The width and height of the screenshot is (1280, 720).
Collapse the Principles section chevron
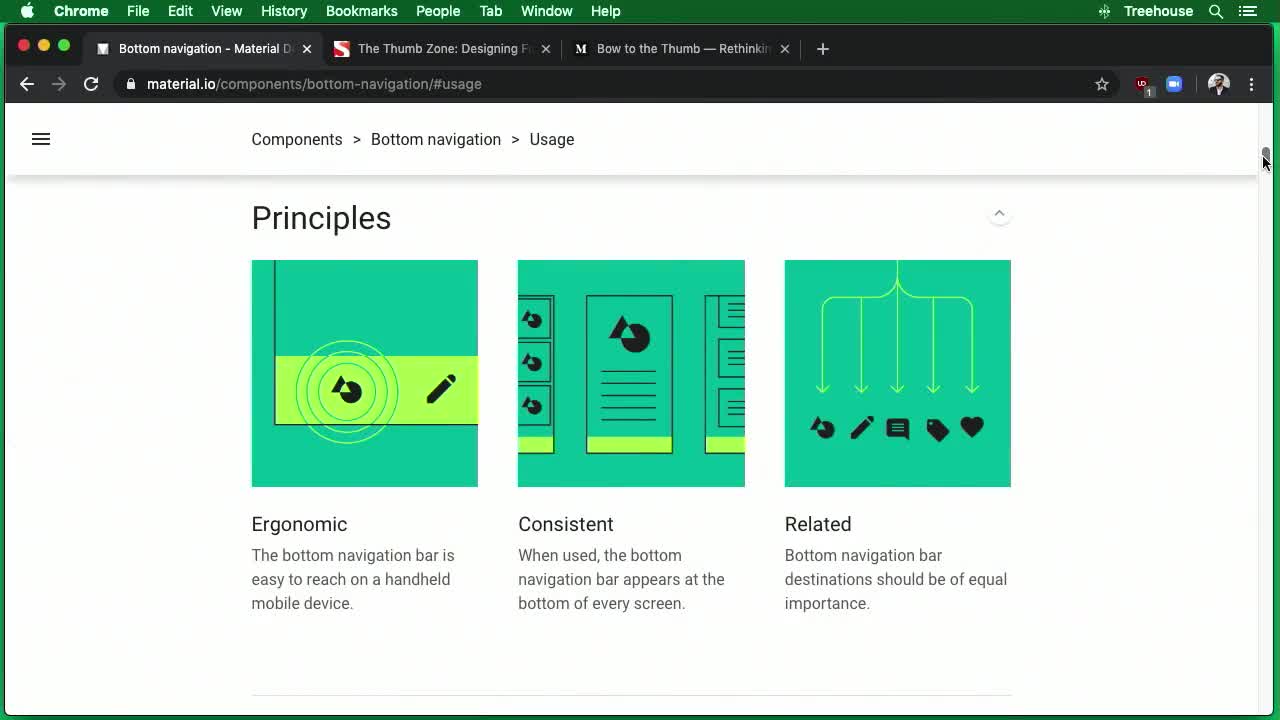pyautogui.click(x=999, y=213)
